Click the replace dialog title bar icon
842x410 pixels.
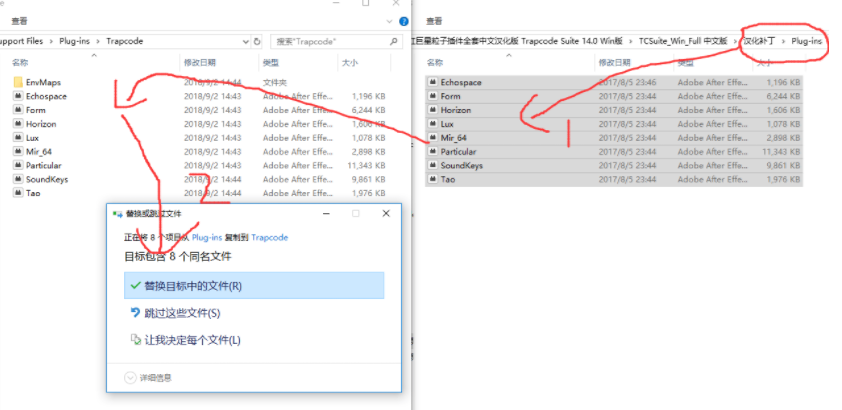118,214
